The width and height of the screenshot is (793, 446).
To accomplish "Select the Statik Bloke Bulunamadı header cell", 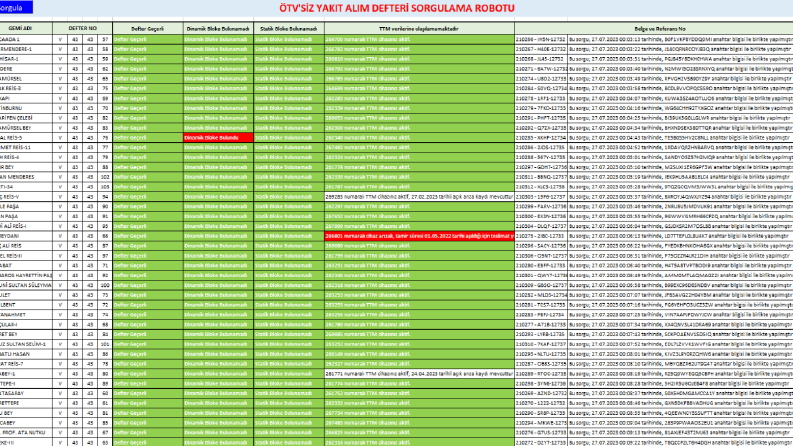I will click(x=289, y=29).
